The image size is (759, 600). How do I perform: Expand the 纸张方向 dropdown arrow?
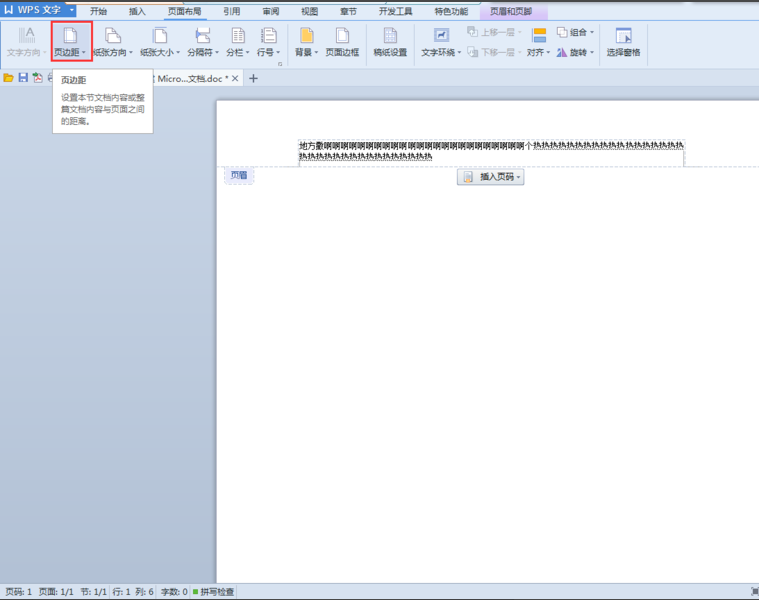tap(131, 52)
